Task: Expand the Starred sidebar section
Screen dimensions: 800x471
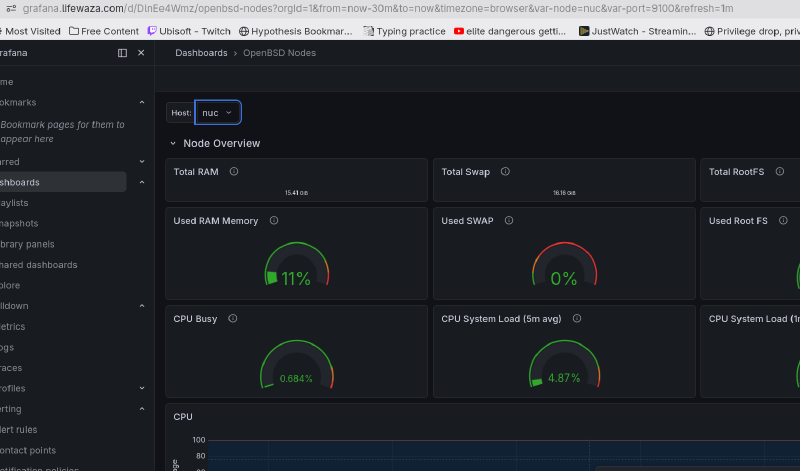Action: (142, 162)
